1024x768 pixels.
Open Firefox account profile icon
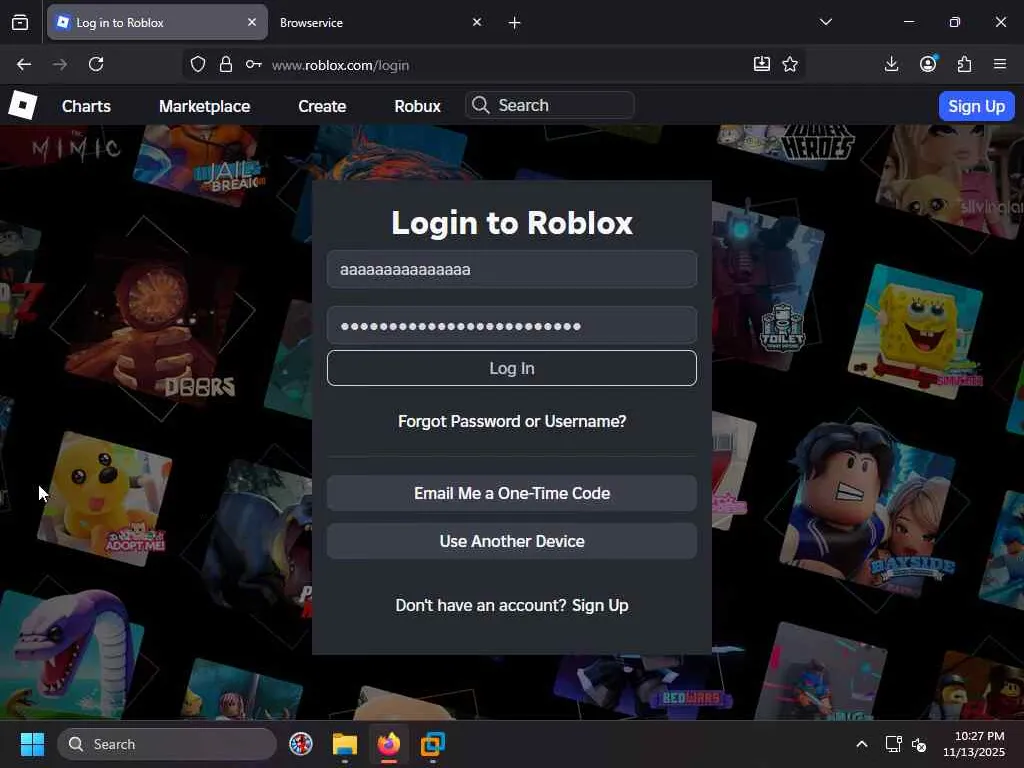(x=928, y=64)
